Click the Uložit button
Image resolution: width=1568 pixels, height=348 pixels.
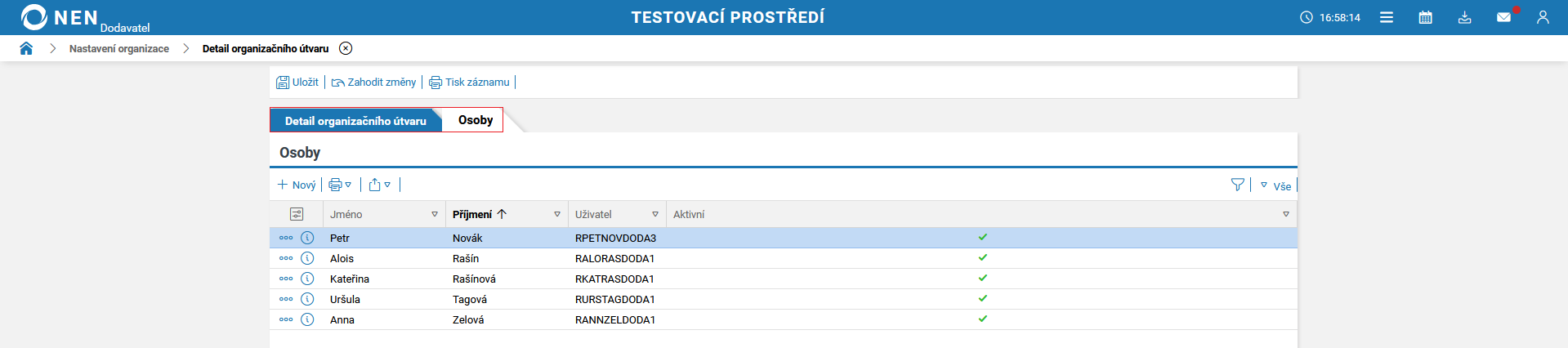point(297,83)
